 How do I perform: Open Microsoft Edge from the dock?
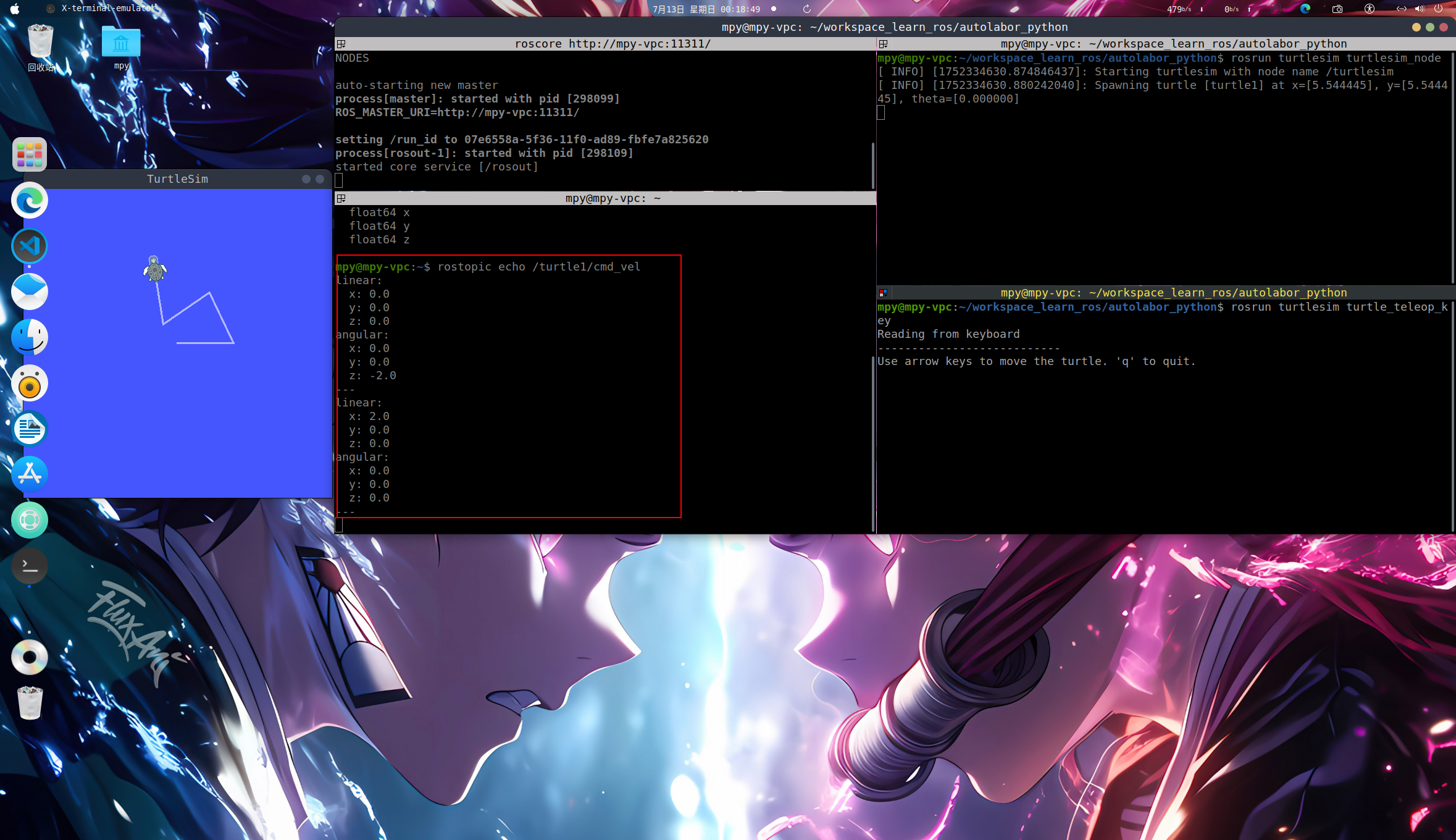click(x=29, y=201)
